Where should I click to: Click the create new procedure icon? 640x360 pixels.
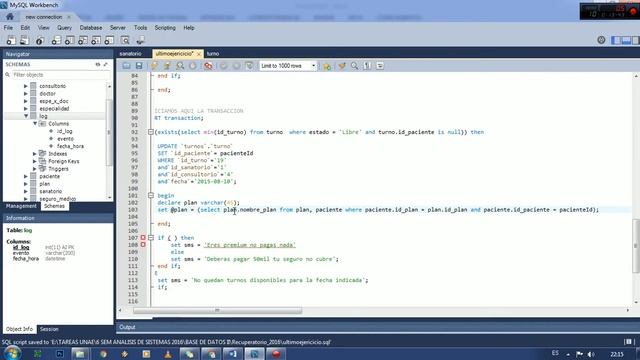(96, 40)
